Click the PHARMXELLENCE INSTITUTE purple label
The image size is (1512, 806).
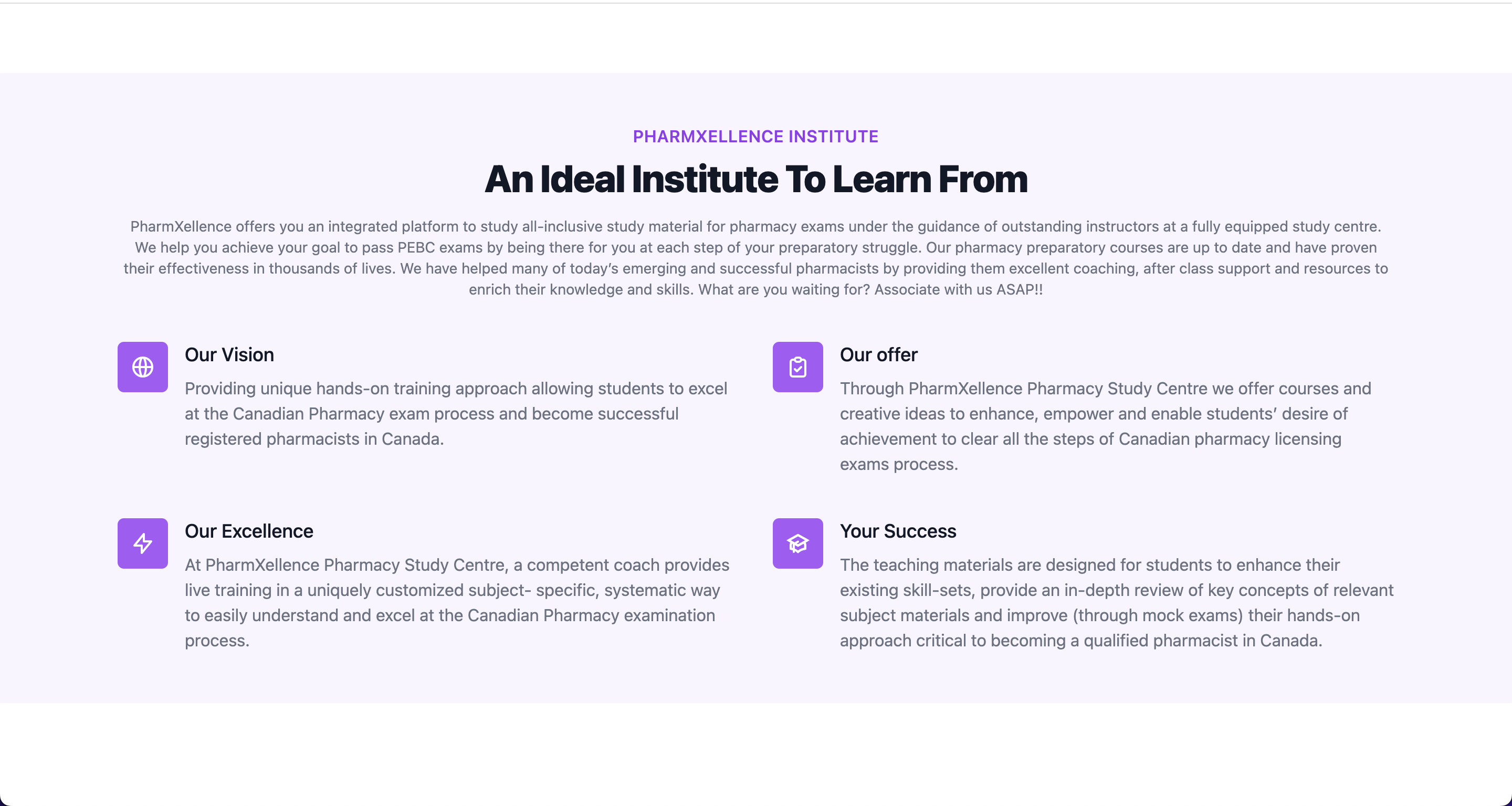point(755,136)
